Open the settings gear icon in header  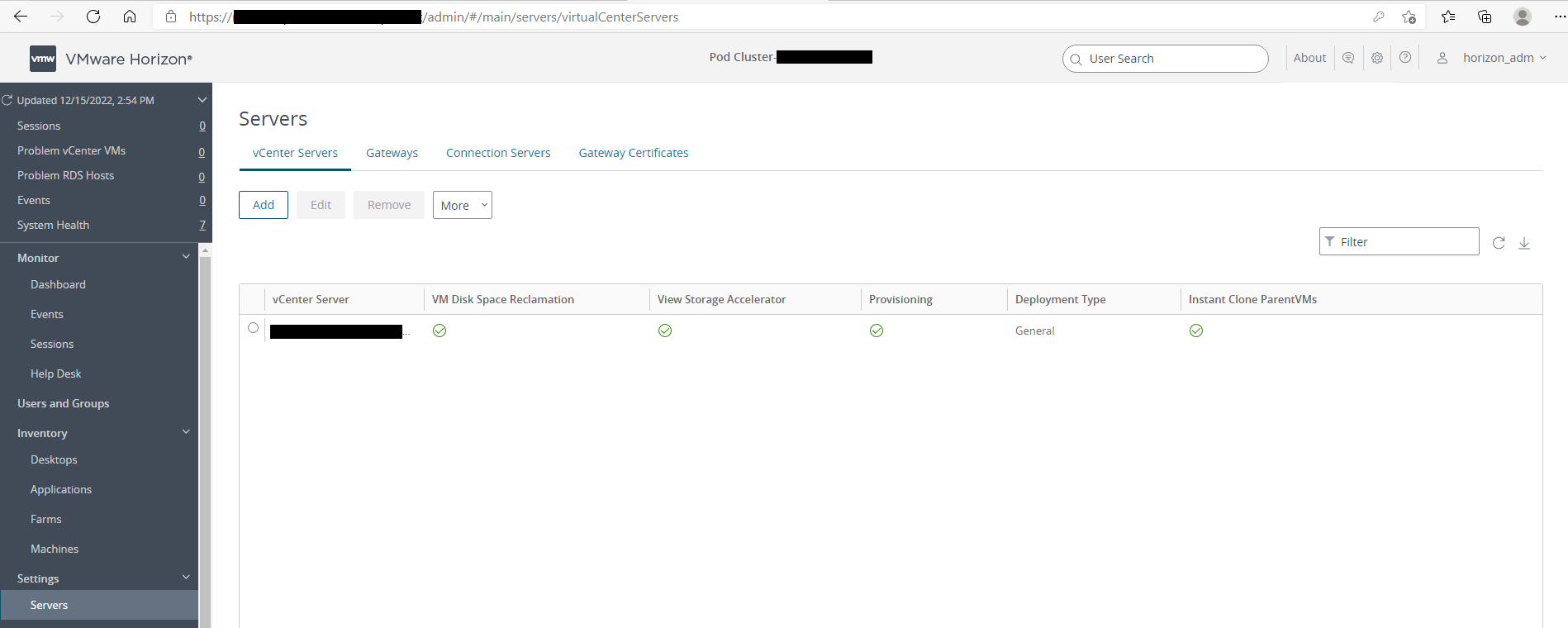(1377, 58)
